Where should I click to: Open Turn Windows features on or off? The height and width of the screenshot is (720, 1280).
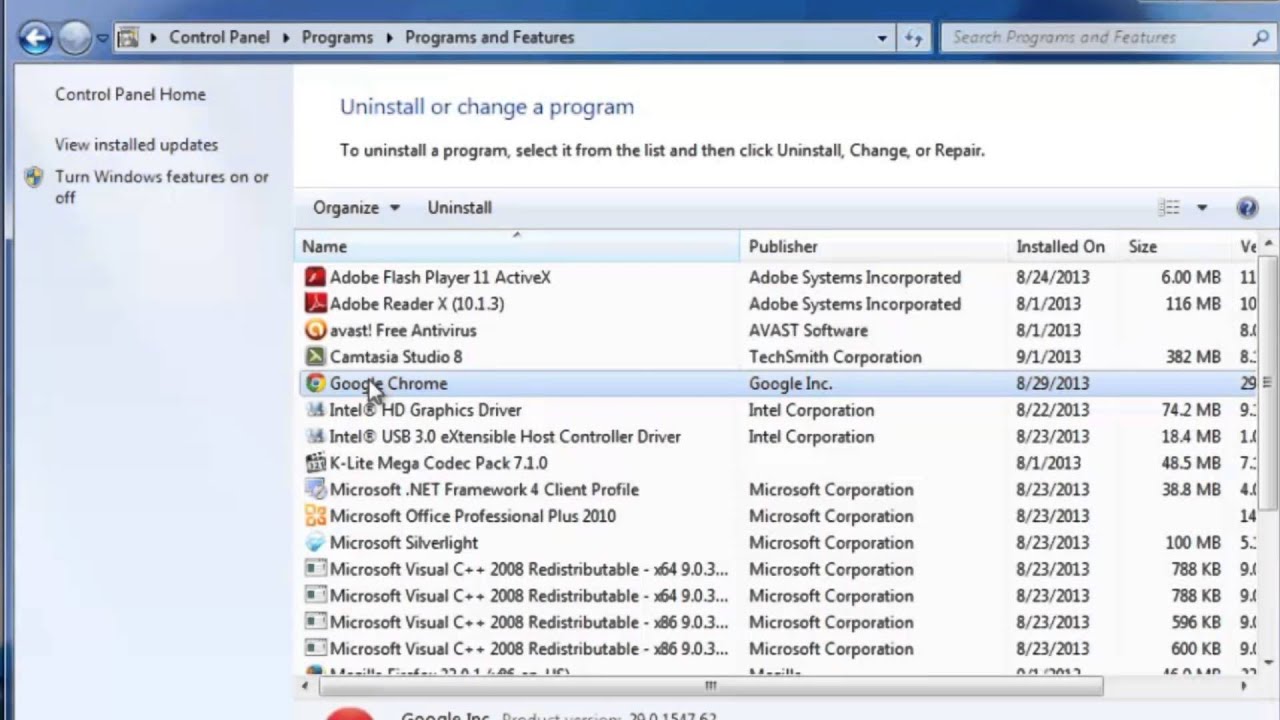click(162, 187)
